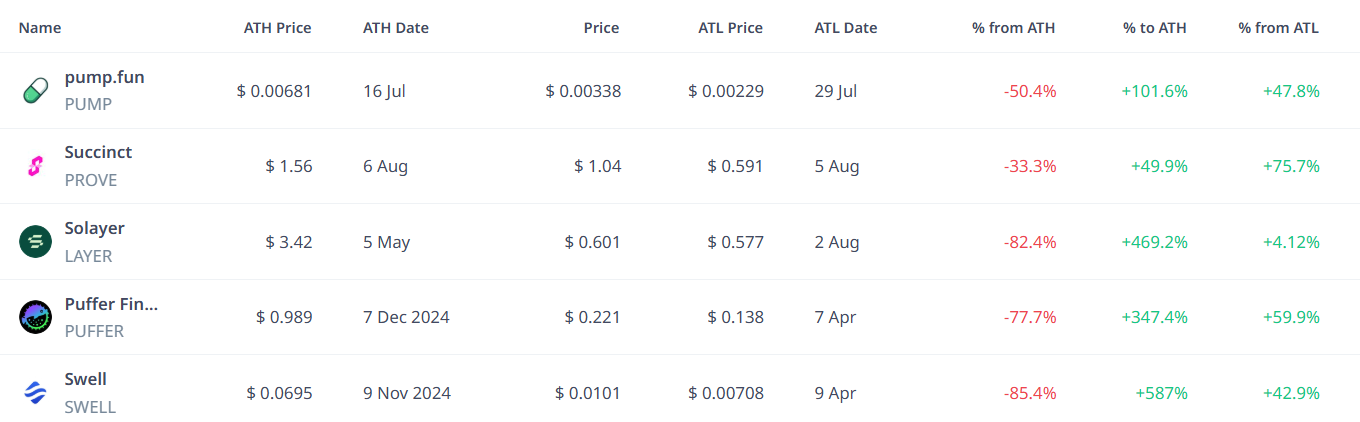1360x422 pixels.
Task: Sort by % to ATH header
Action: click(1155, 28)
